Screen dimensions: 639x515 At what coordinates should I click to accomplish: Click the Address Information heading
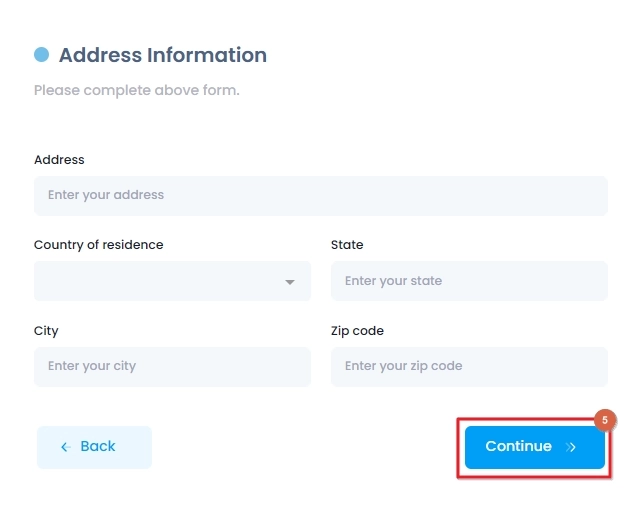tap(163, 55)
